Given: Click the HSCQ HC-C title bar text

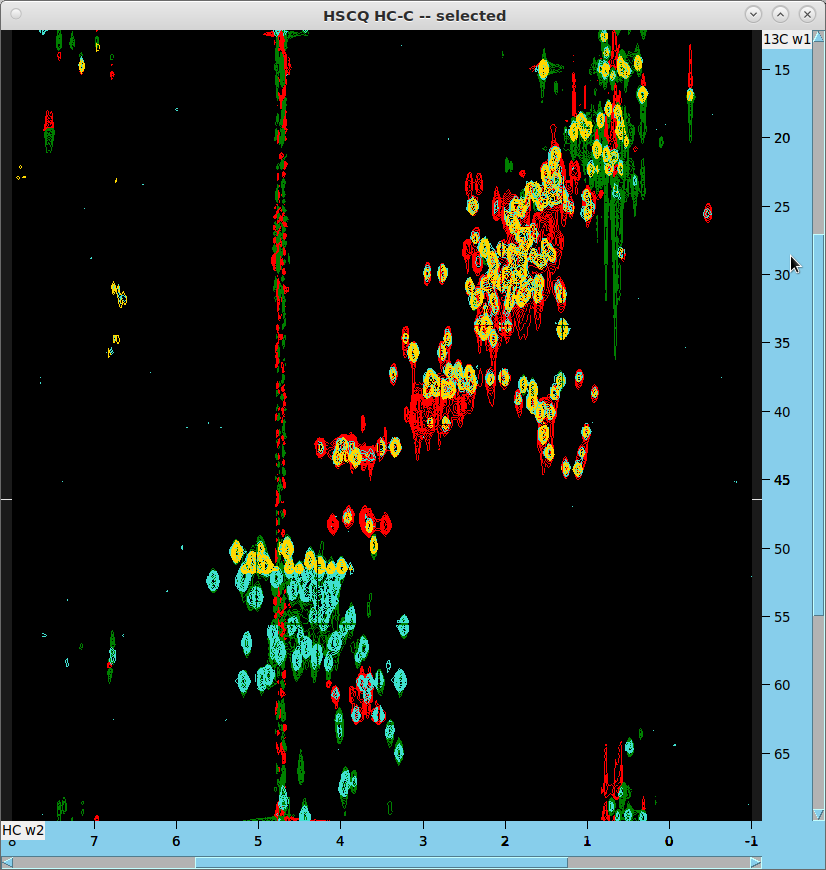Looking at the screenshot, I should point(414,15).
